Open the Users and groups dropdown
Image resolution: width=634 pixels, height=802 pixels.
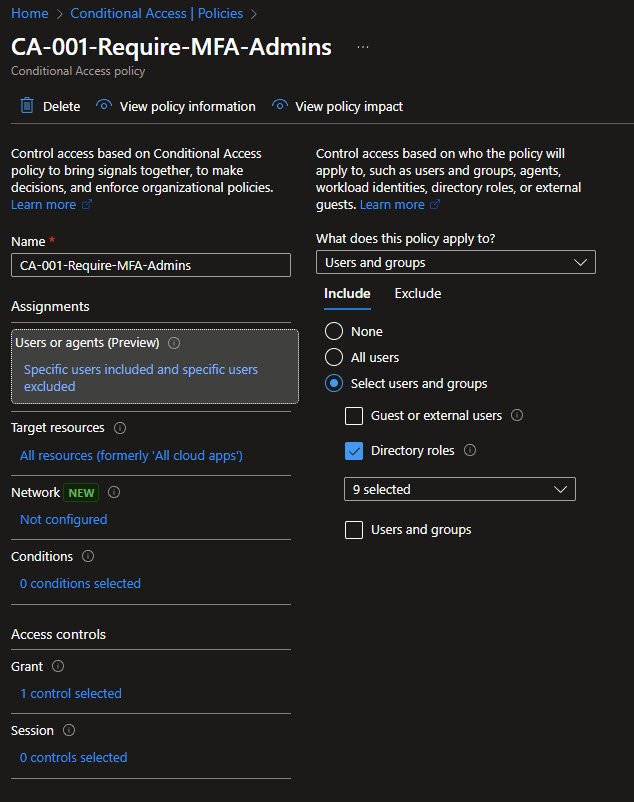click(x=455, y=262)
